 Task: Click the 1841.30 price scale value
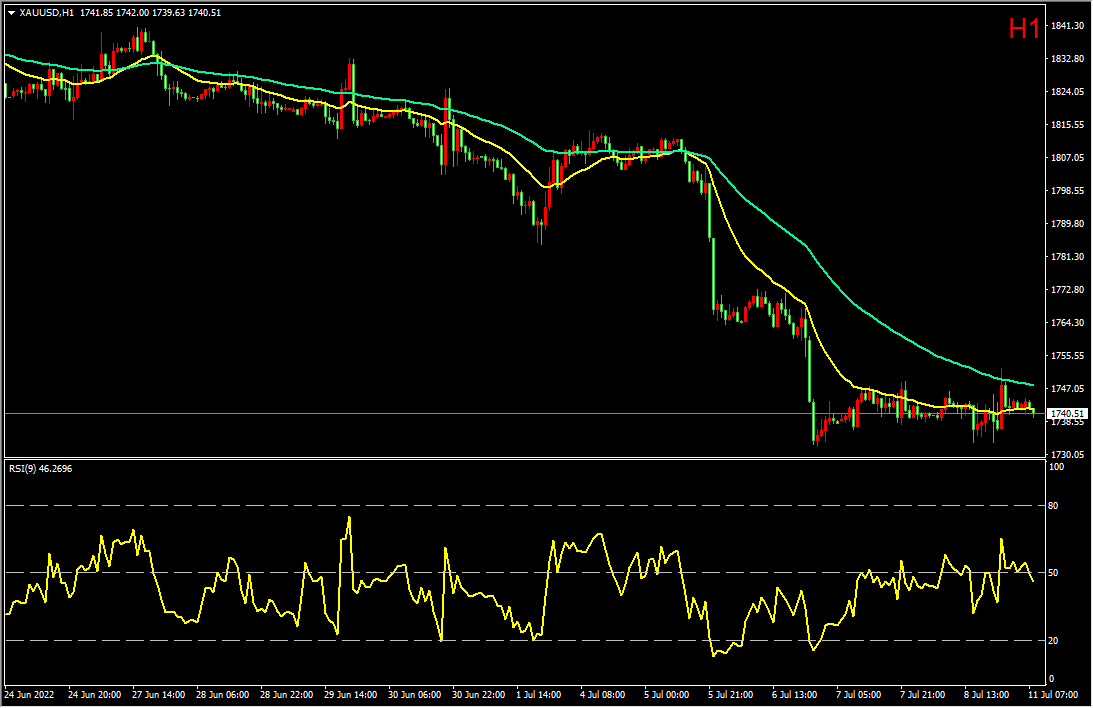[1067, 26]
